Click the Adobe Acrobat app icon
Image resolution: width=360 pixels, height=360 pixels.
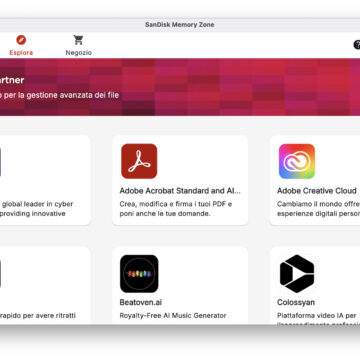[x=139, y=161]
